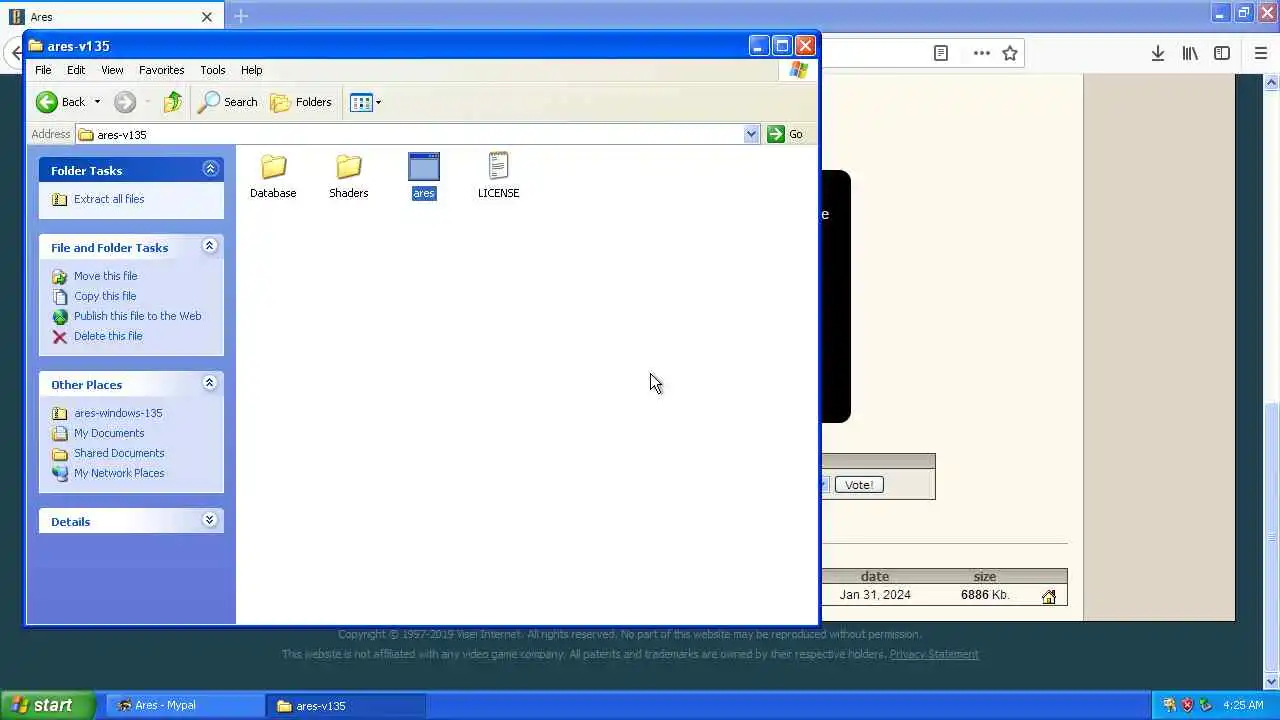Click the home icon in download row

pos(1048,597)
